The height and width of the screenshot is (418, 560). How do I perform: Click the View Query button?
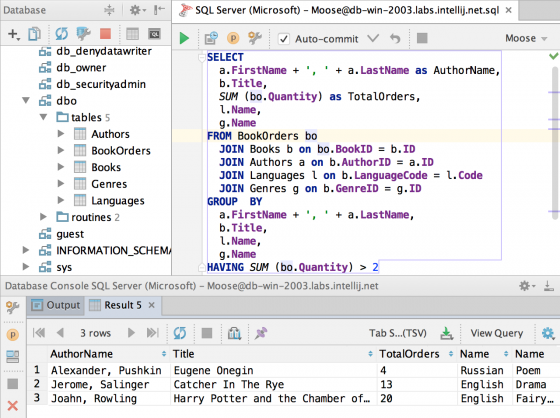click(497, 333)
